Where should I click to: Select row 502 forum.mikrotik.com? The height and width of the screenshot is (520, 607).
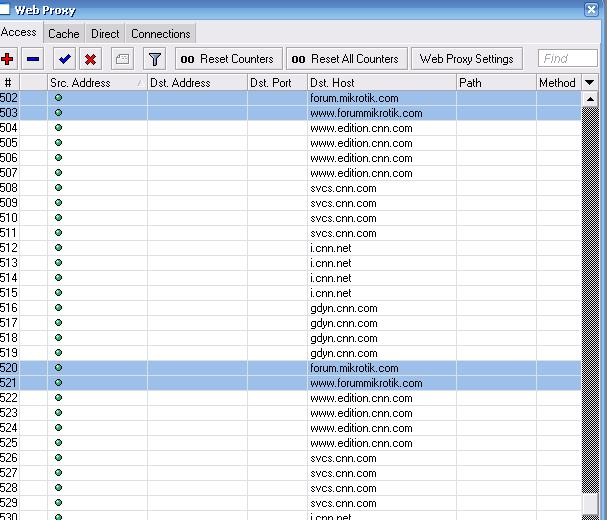pos(290,98)
